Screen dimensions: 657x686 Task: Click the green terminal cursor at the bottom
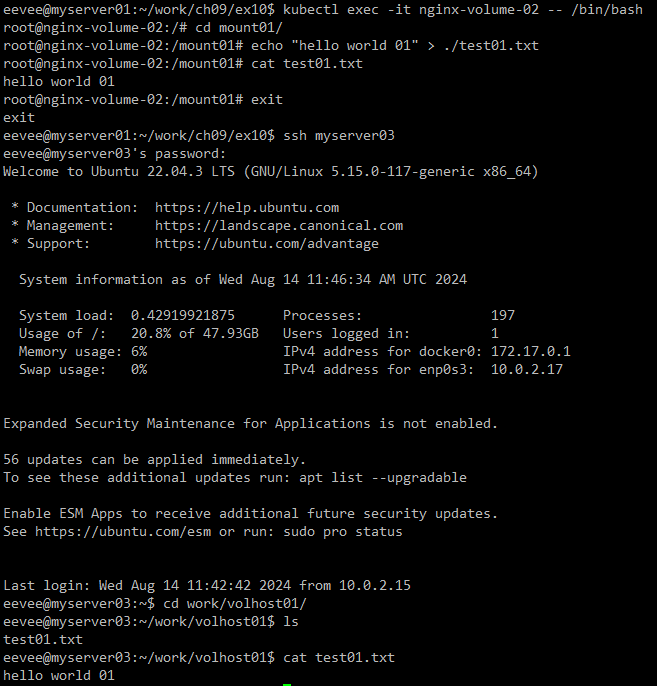click(x=287, y=684)
